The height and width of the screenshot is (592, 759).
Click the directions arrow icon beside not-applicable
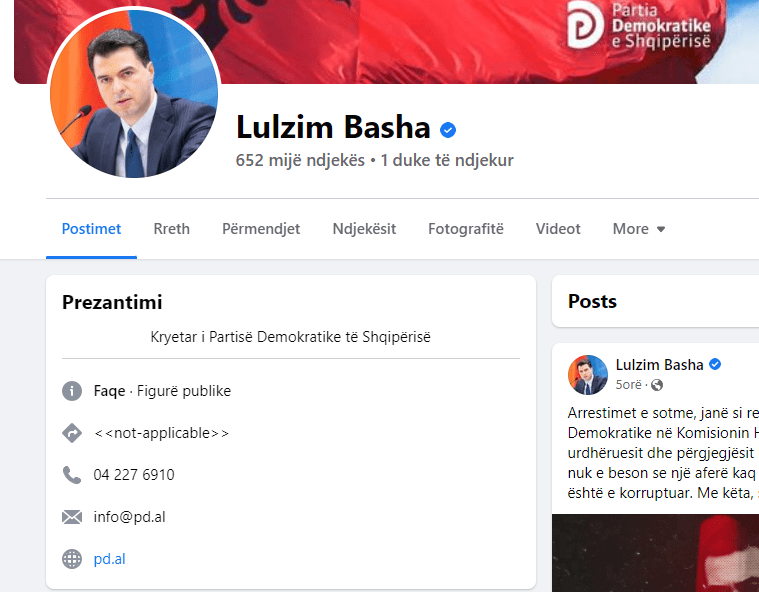pos(72,433)
